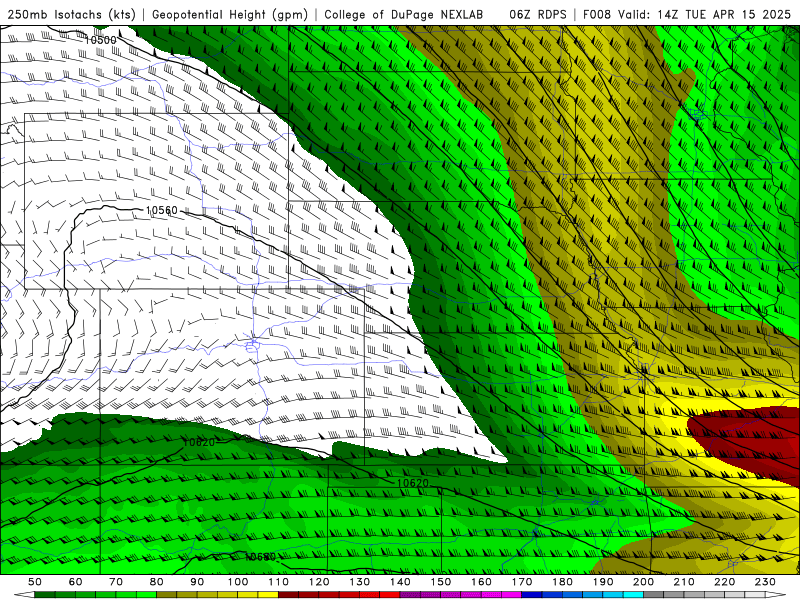The width and height of the screenshot is (800, 600).
Task: Click the 70 value on the color scale
Action: (116, 582)
